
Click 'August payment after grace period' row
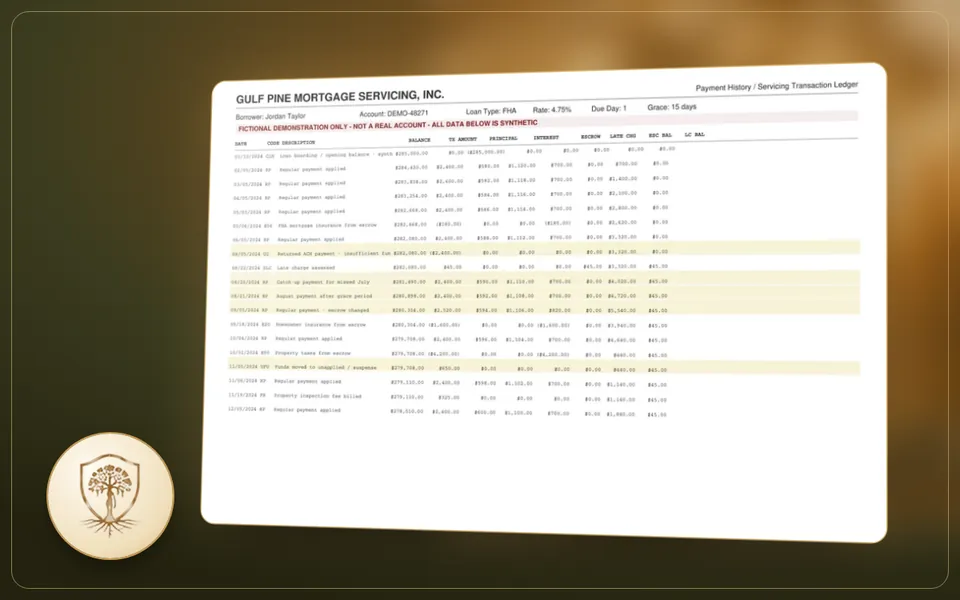point(544,296)
